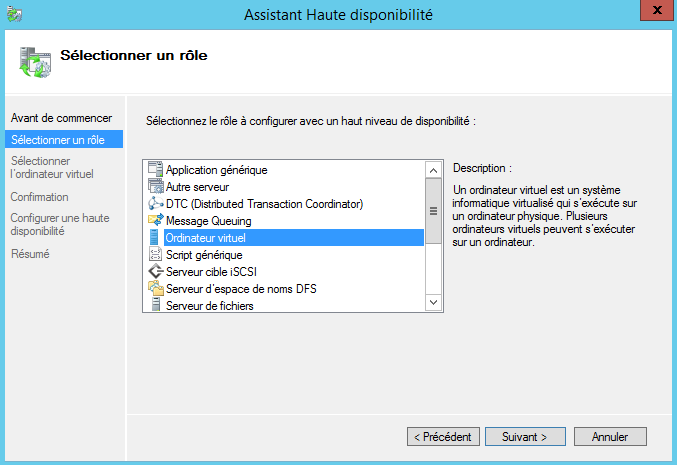Open the Sélectionner un rôle step
The image size is (677, 465).
pyautogui.click(x=57, y=140)
